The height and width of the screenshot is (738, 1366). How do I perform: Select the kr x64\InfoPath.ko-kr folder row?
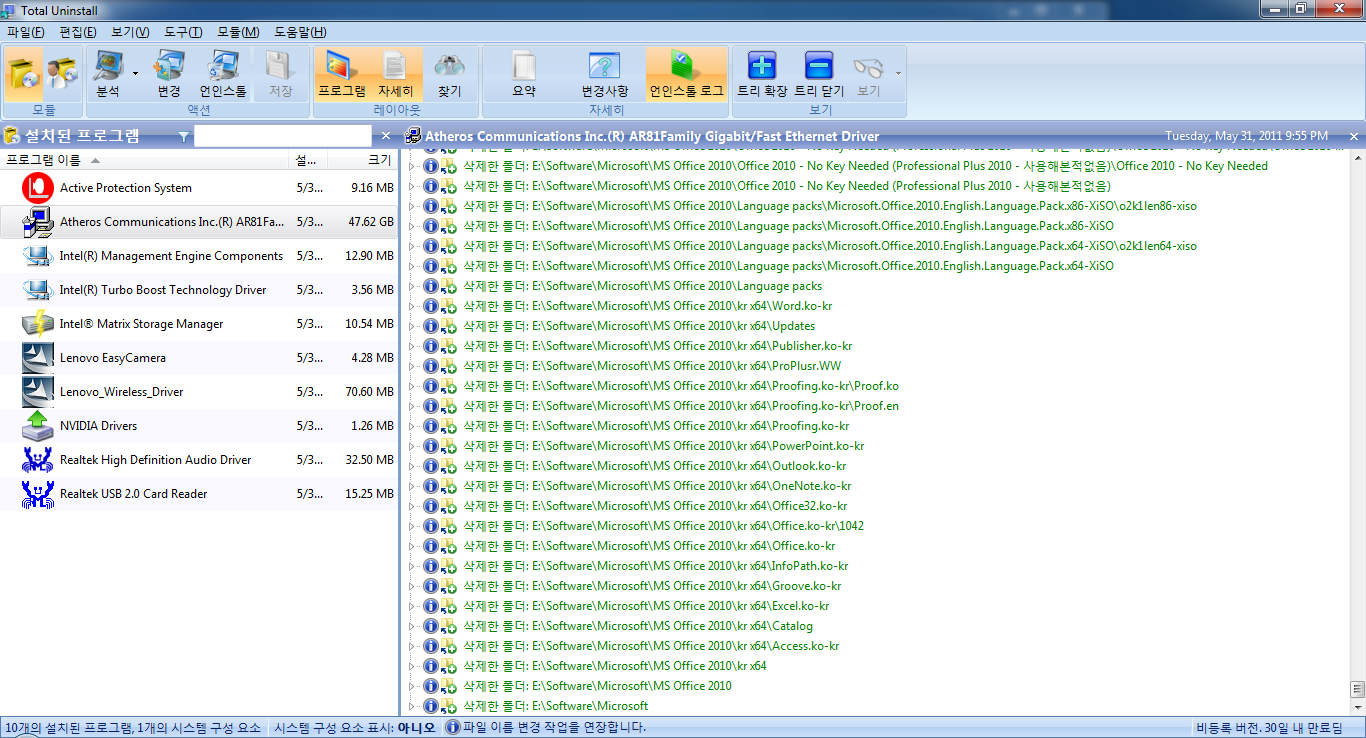click(656, 566)
